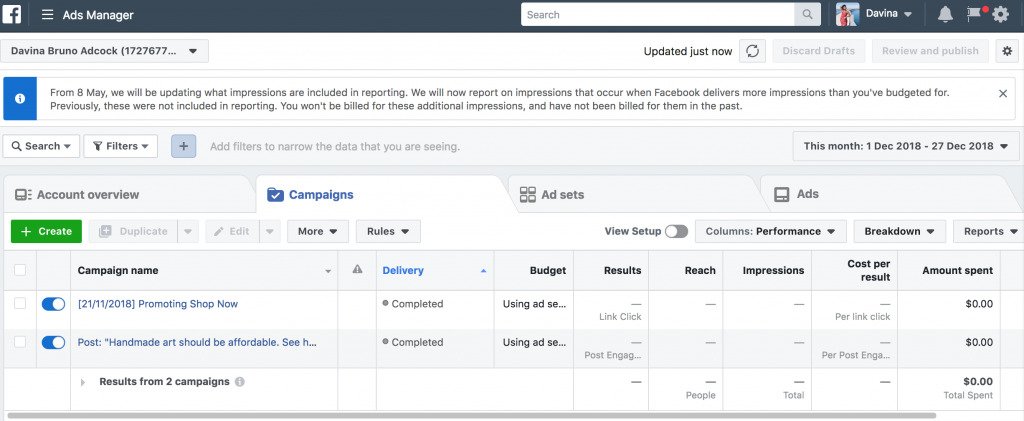Open the Duplicate options arrow
This screenshot has height=421, width=1024.
tap(187, 231)
